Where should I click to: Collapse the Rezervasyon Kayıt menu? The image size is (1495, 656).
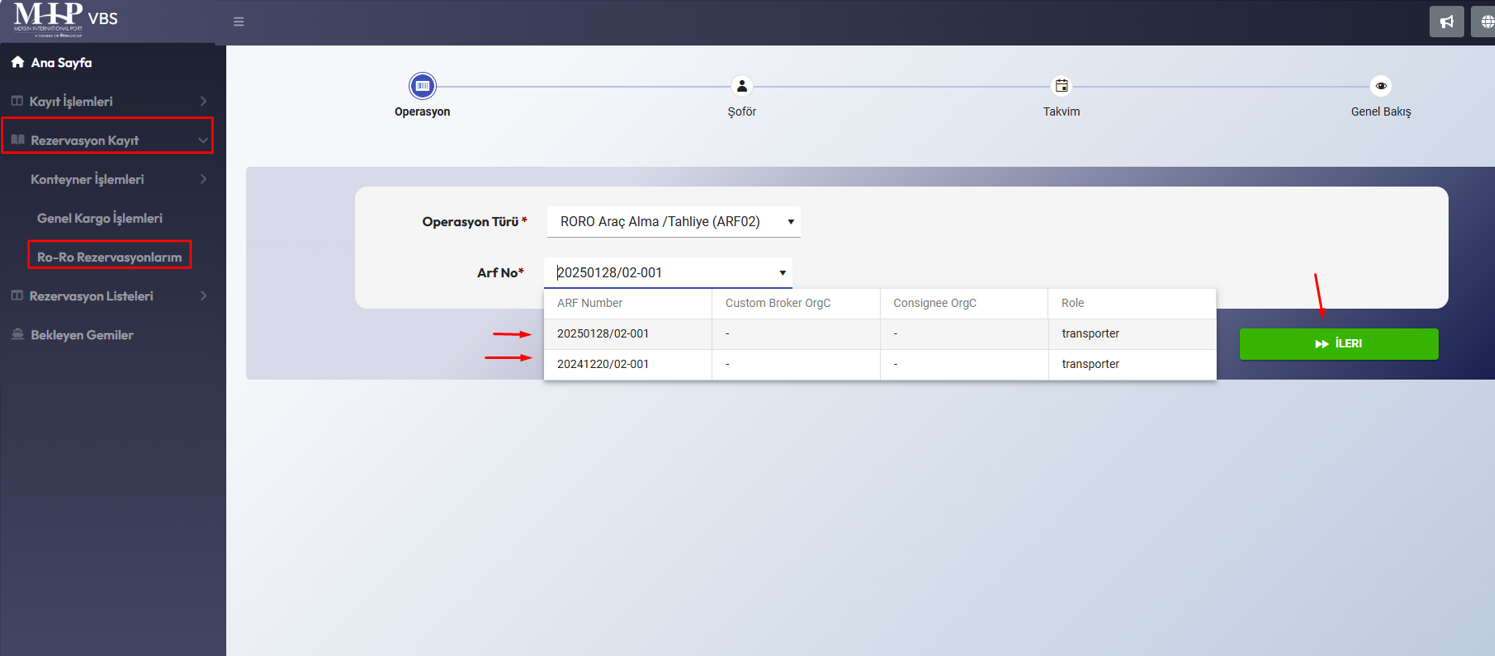coord(107,140)
